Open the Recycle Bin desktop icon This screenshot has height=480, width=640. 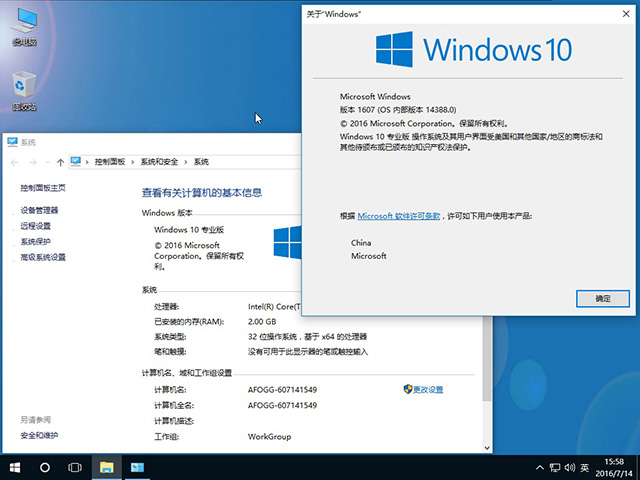[24, 91]
